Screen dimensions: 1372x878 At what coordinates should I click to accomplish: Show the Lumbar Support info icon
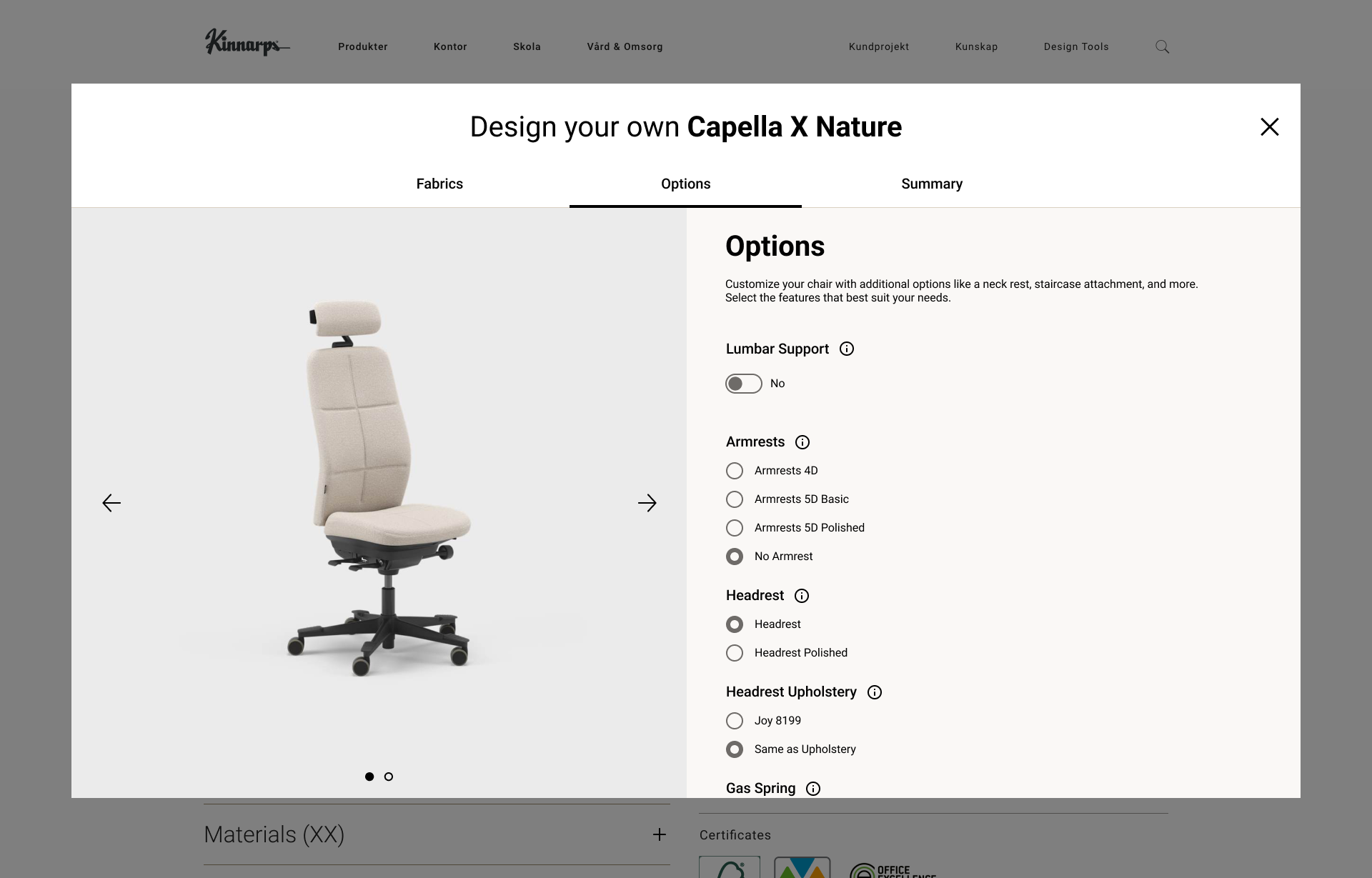tap(847, 349)
